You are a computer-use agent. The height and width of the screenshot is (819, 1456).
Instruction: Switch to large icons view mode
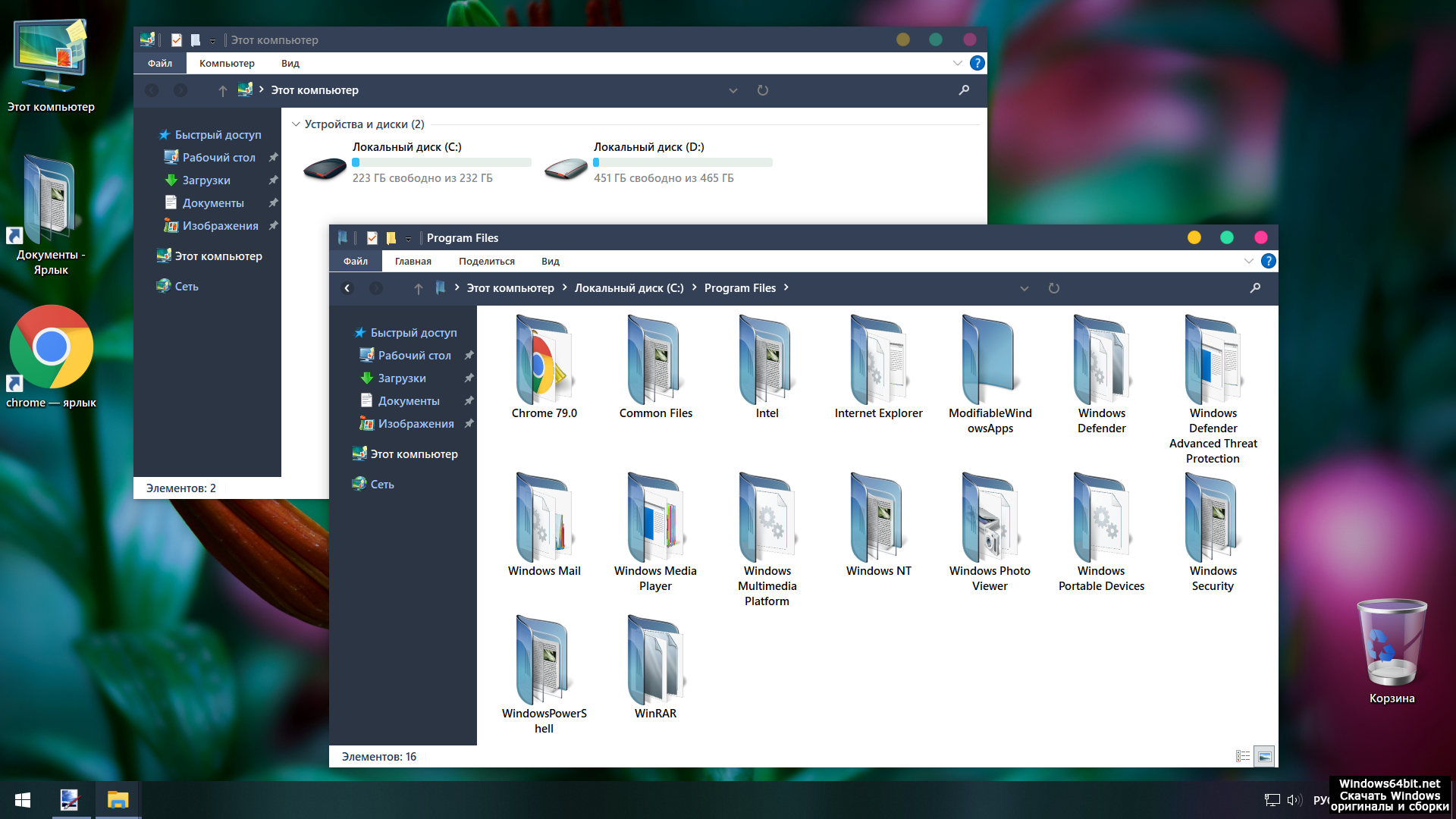(1264, 756)
